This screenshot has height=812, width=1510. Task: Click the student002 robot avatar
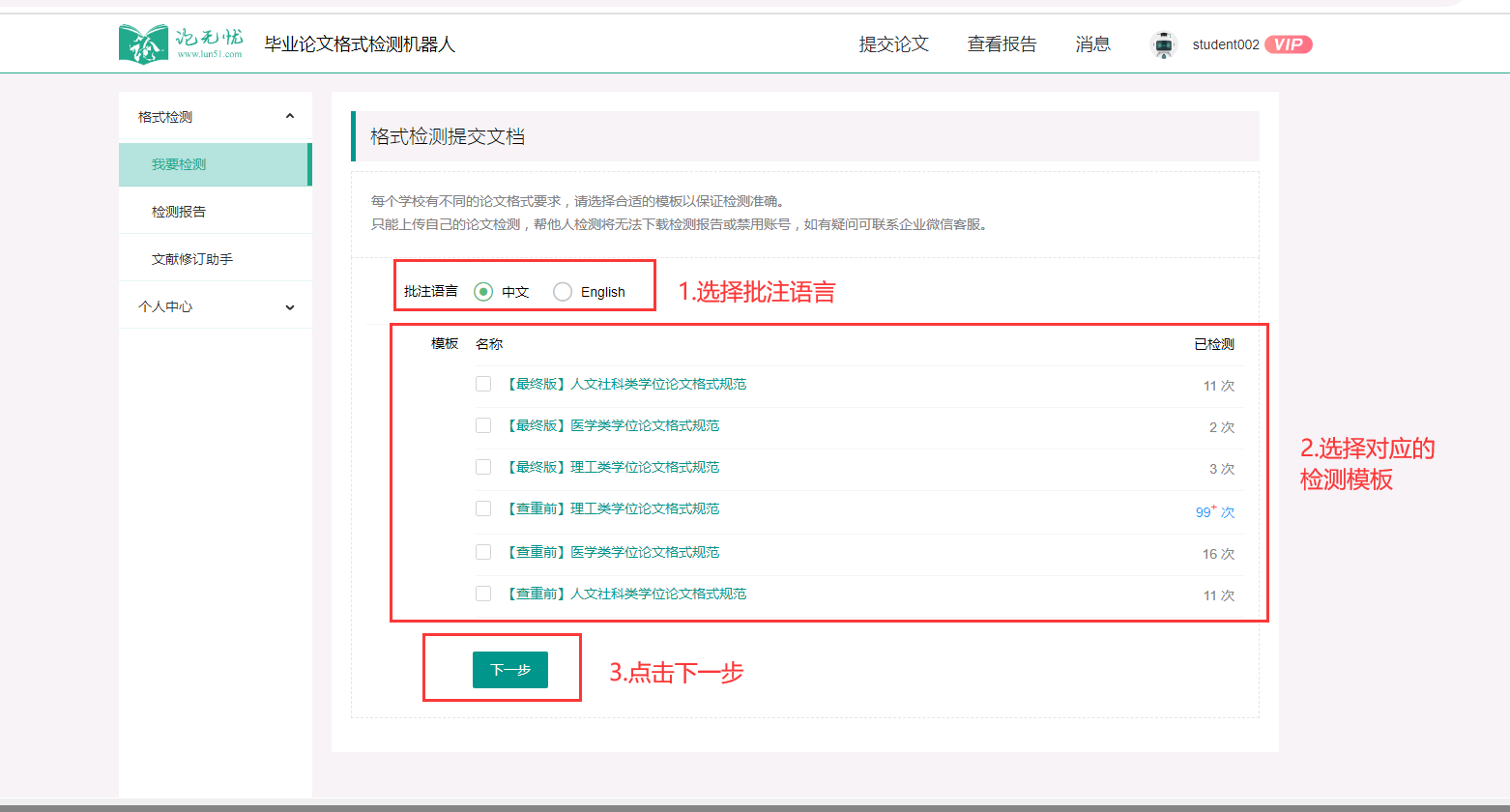1164,44
